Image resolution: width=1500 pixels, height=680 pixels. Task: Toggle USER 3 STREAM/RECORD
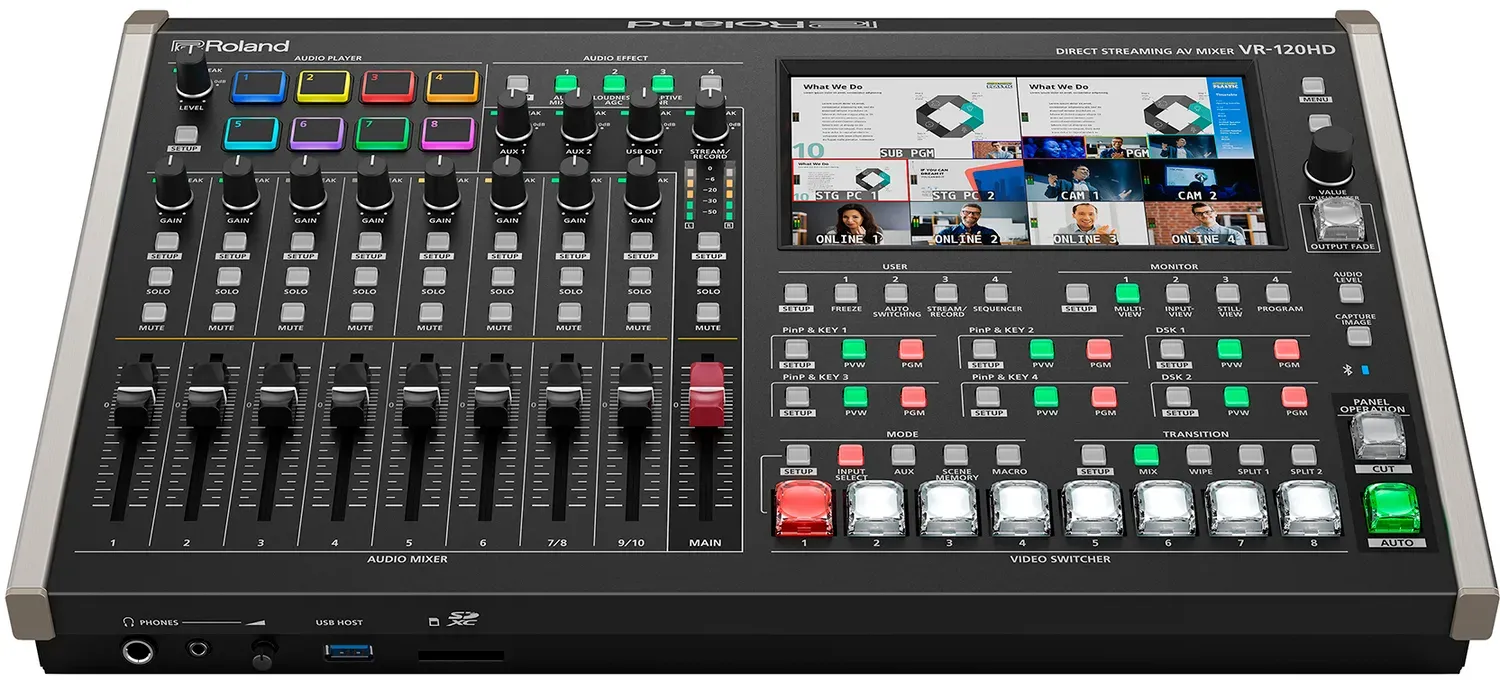point(945,293)
